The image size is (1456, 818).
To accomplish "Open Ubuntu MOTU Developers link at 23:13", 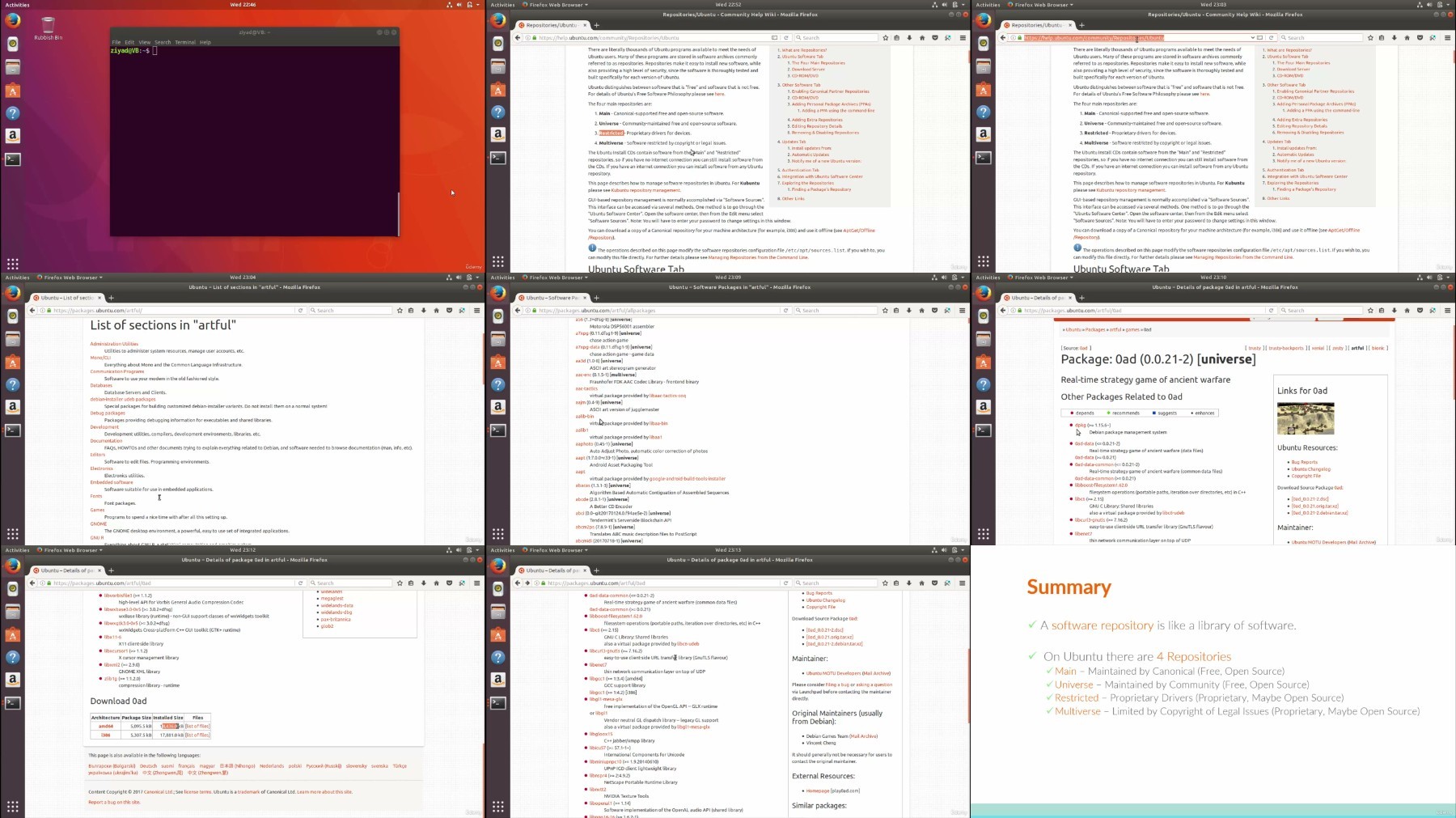I will 833,673.
